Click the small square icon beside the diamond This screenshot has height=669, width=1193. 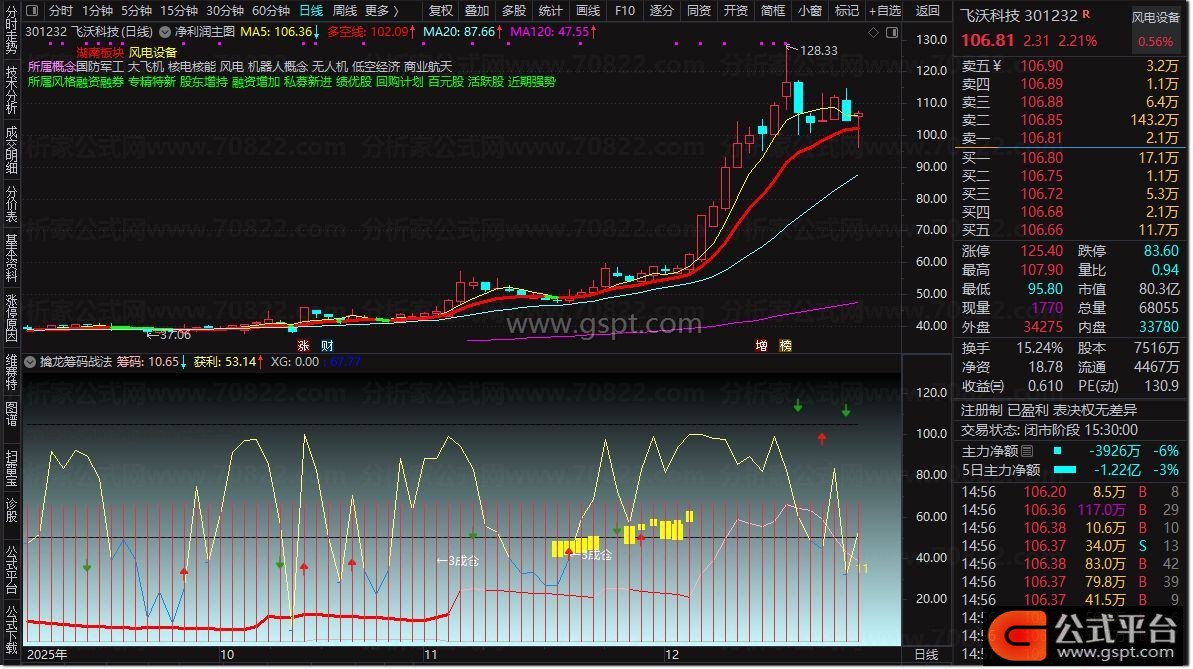[x=890, y=32]
